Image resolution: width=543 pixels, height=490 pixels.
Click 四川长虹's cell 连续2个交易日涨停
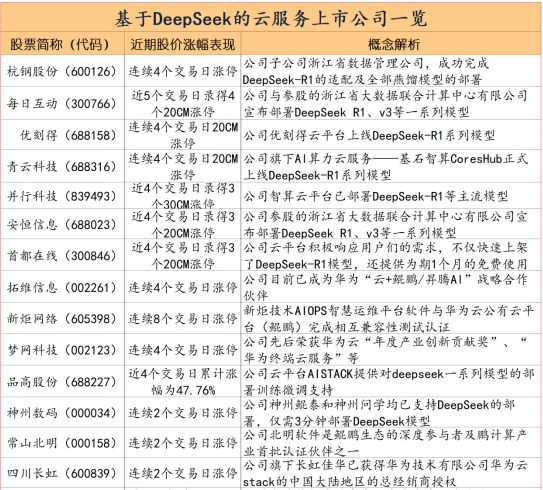click(x=183, y=473)
